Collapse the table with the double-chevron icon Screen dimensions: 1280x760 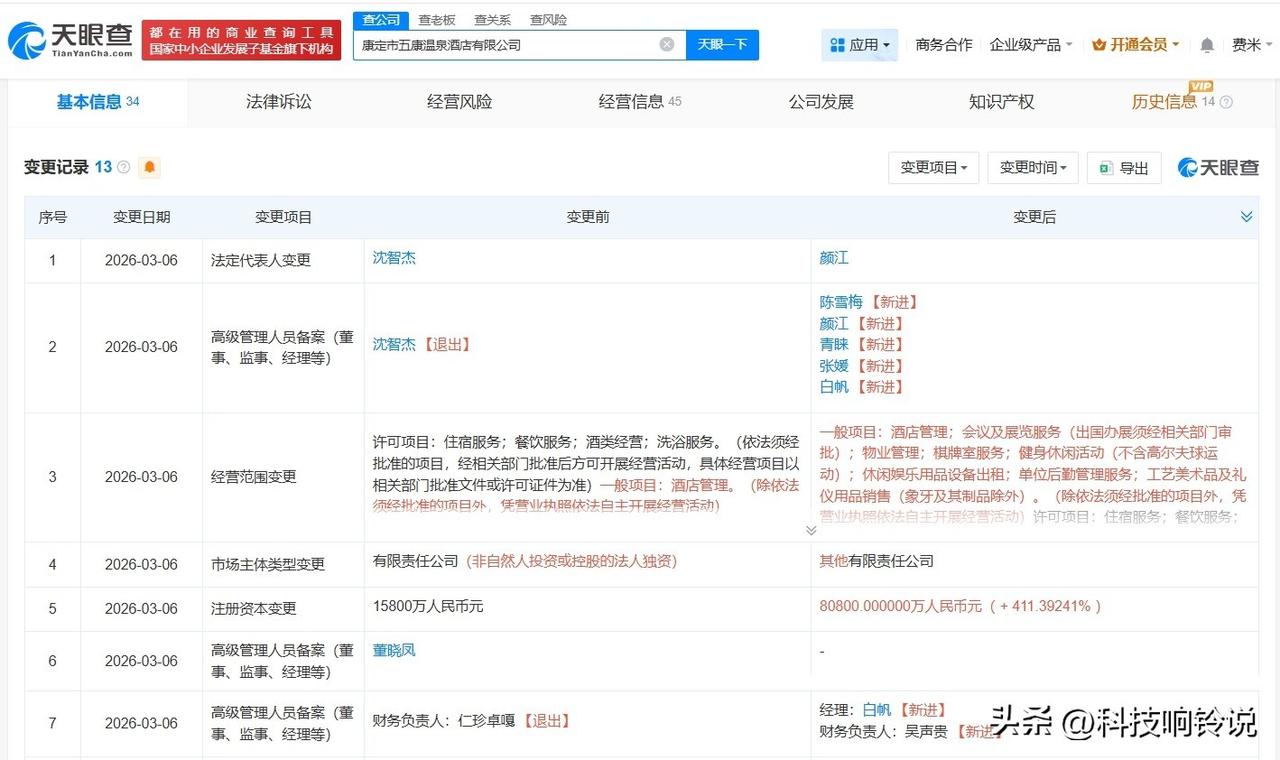click(x=1246, y=216)
